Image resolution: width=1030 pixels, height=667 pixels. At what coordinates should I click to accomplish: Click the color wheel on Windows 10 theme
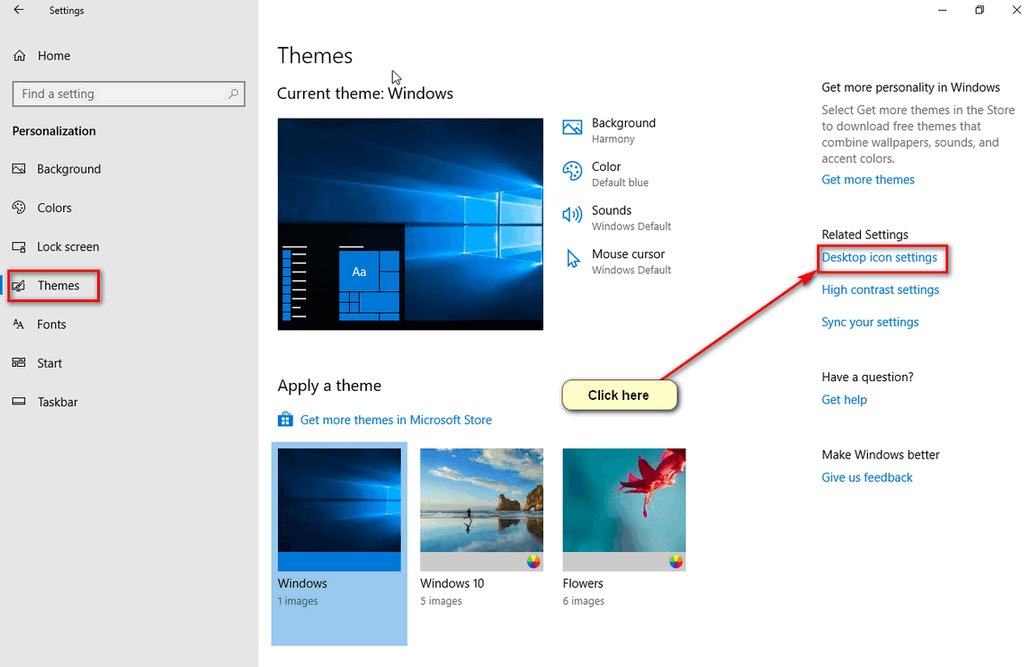(533, 561)
